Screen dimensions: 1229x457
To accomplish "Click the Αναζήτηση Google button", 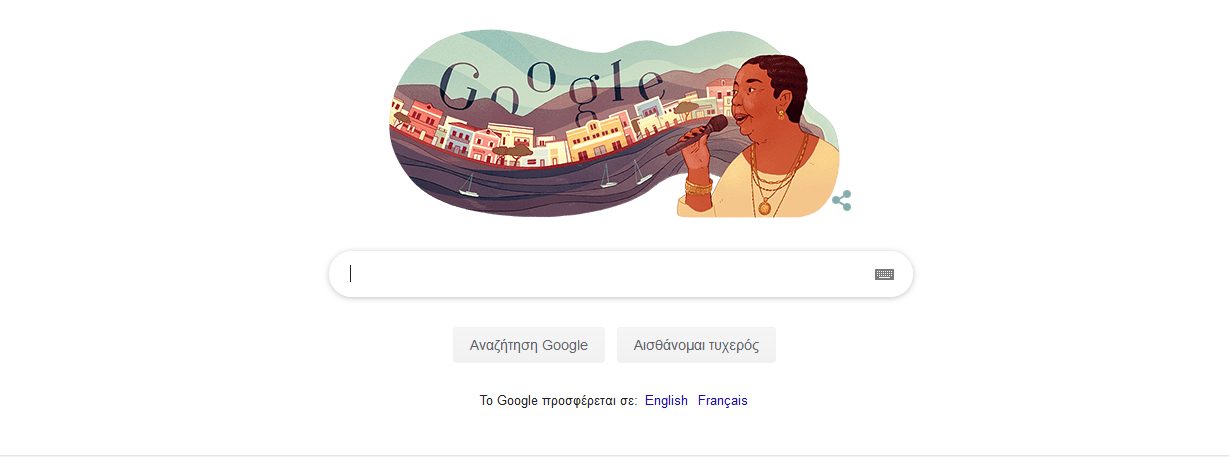I will click(x=529, y=345).
